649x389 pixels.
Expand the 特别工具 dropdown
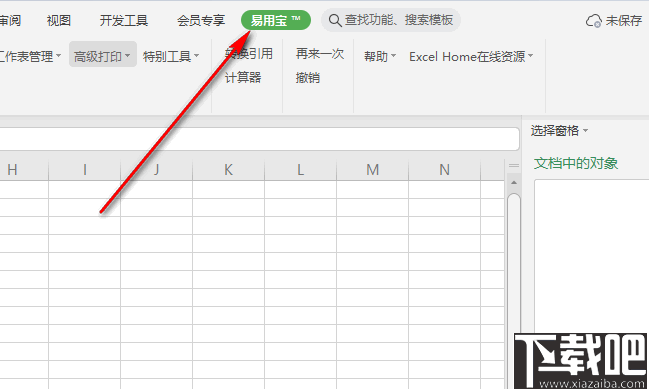coord(171,56)
